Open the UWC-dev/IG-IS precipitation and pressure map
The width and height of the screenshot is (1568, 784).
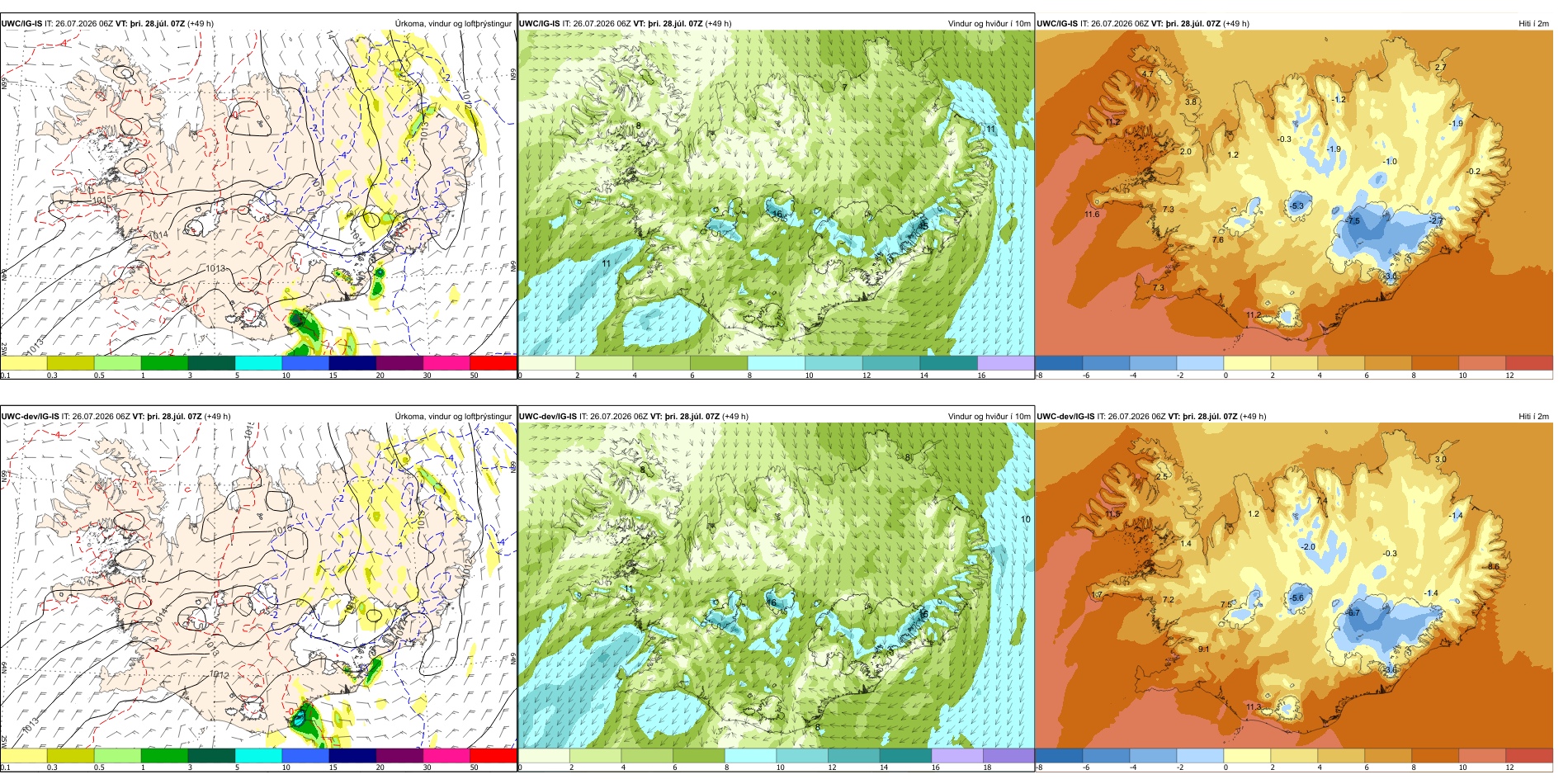click(258, 585)
